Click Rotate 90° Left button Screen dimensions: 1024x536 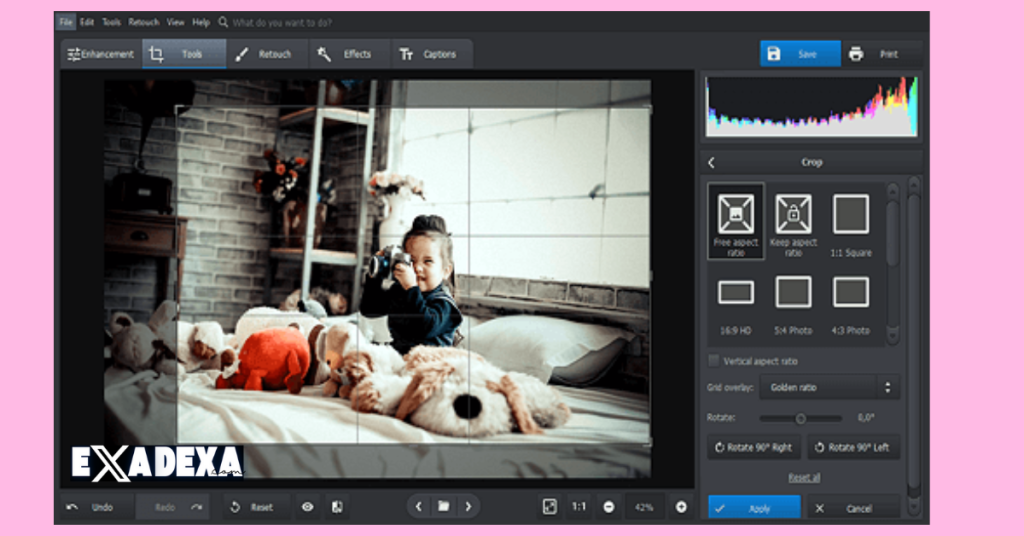tap(853, 447)
